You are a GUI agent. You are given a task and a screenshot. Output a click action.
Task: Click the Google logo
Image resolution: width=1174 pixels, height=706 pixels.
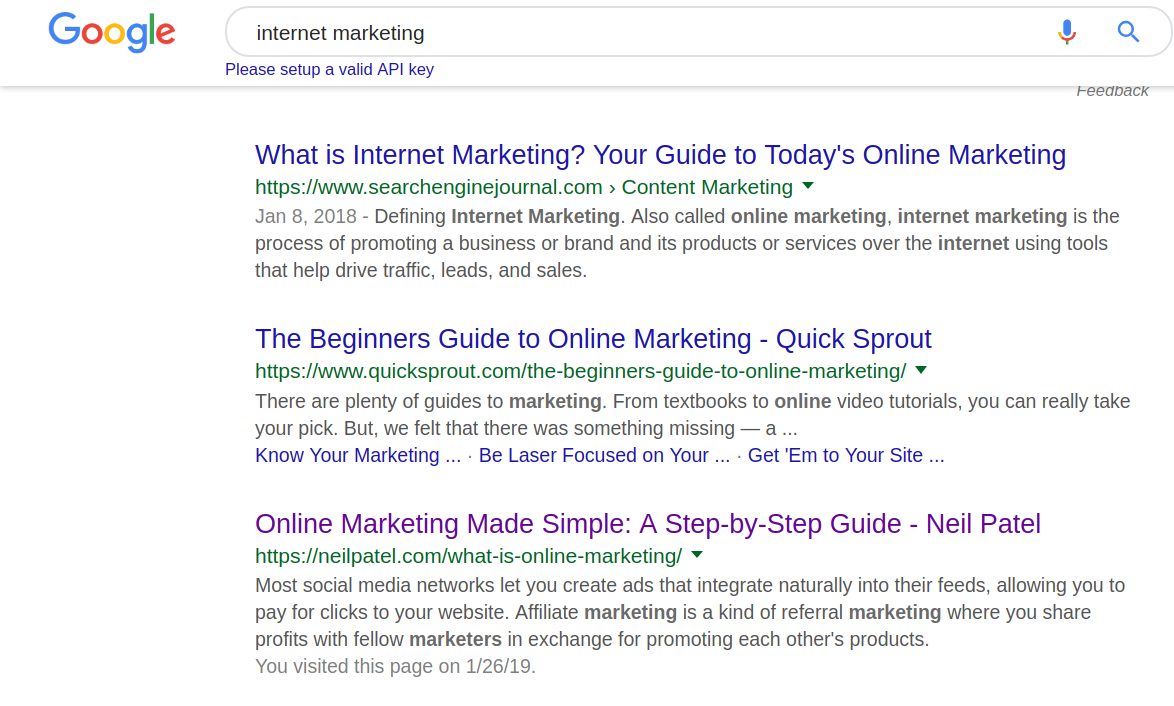(112, 32)
